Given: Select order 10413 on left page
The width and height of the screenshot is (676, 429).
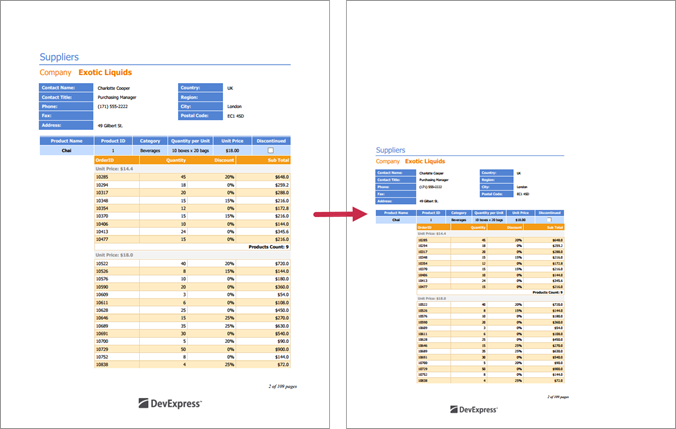Looking at the screenshot, I should pos(102,232).
